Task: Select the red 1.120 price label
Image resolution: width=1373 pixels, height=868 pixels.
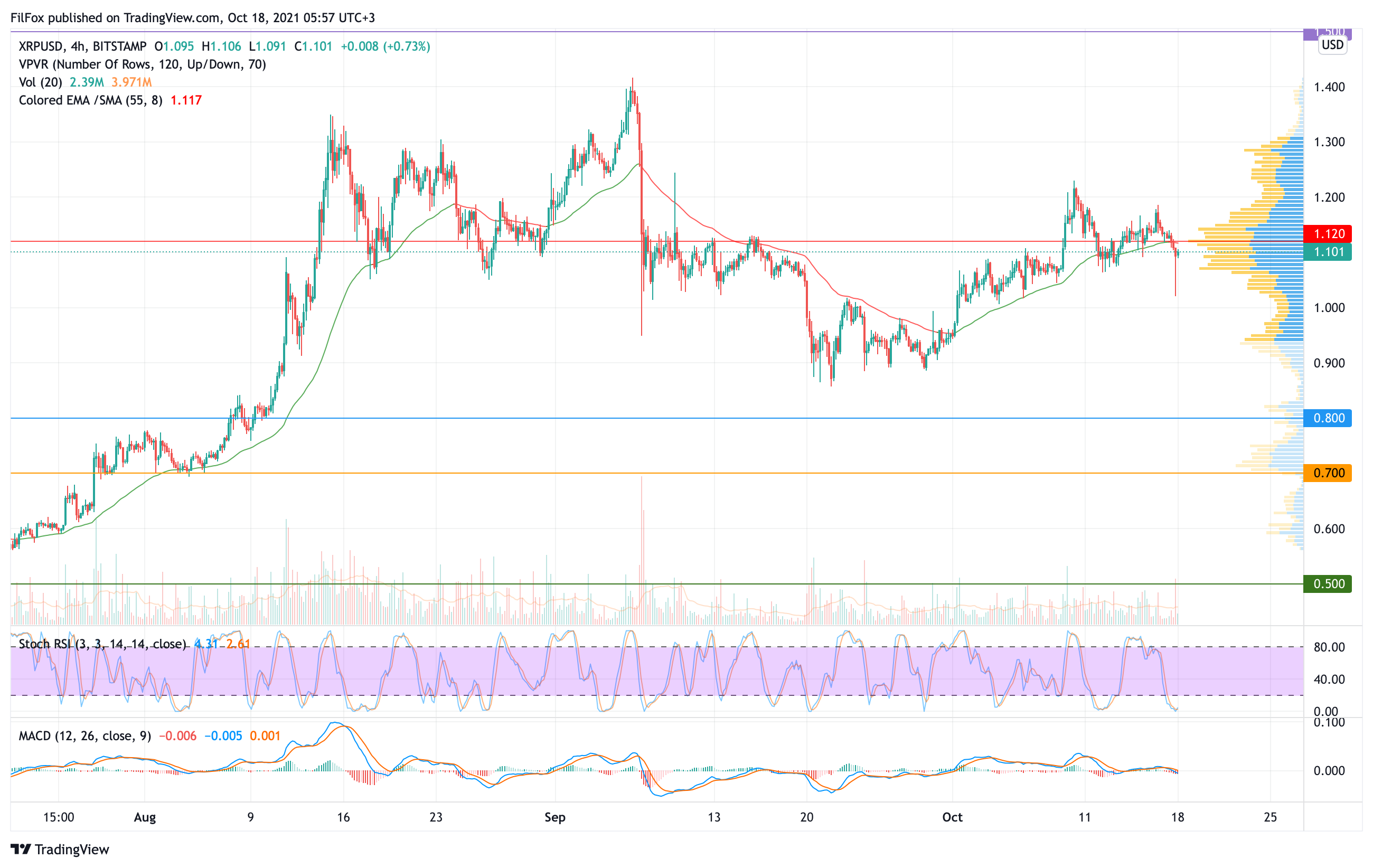Action: [1328, 234]
